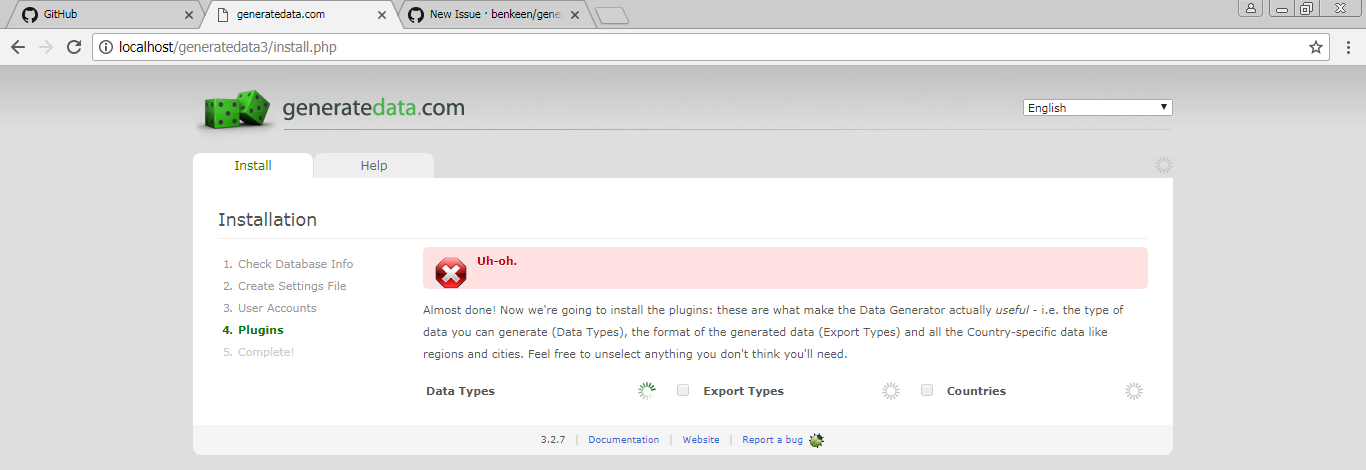
Task: Reload the current page
Action: 74,47
